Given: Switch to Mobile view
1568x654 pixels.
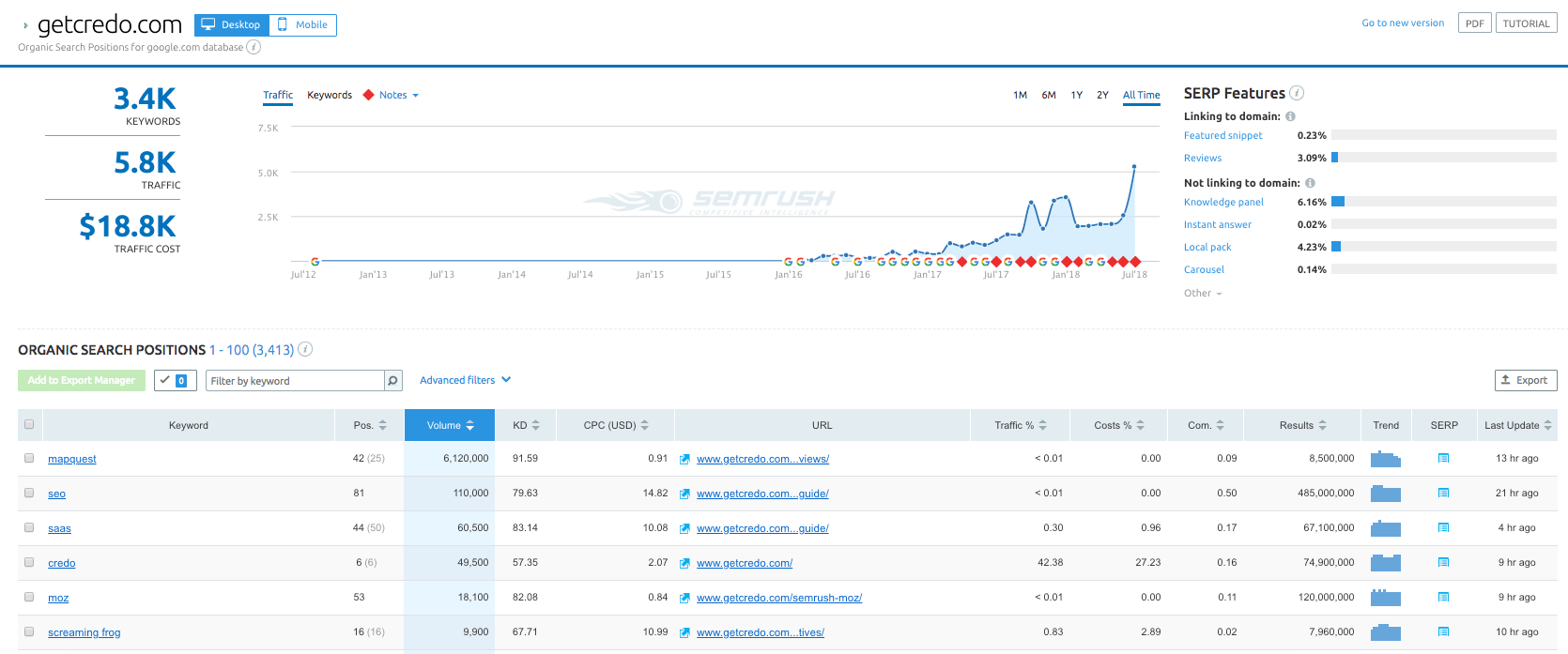Looking at the screenshot, I should 303,25.
